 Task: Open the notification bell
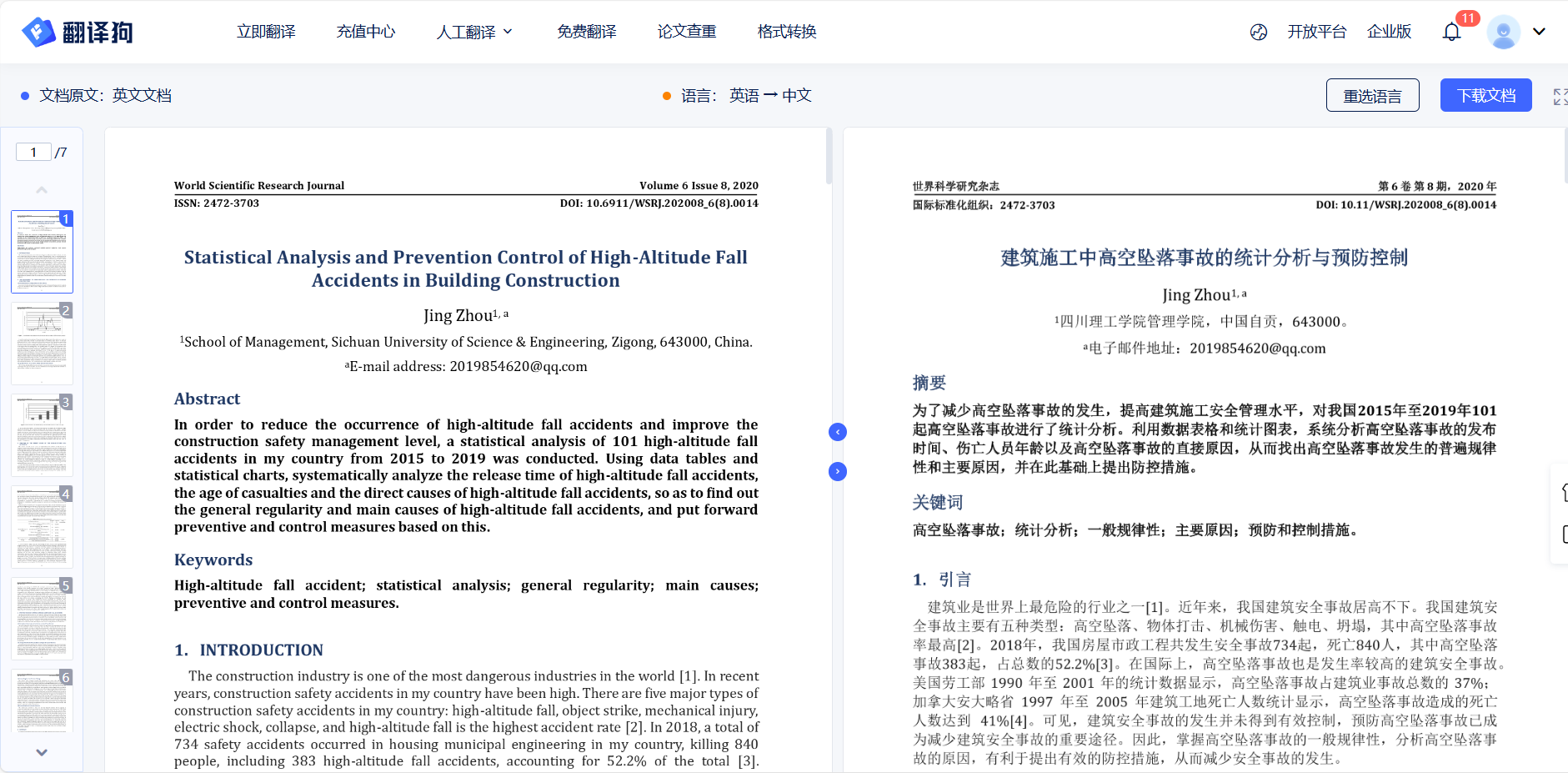[x=1451, y=33]
